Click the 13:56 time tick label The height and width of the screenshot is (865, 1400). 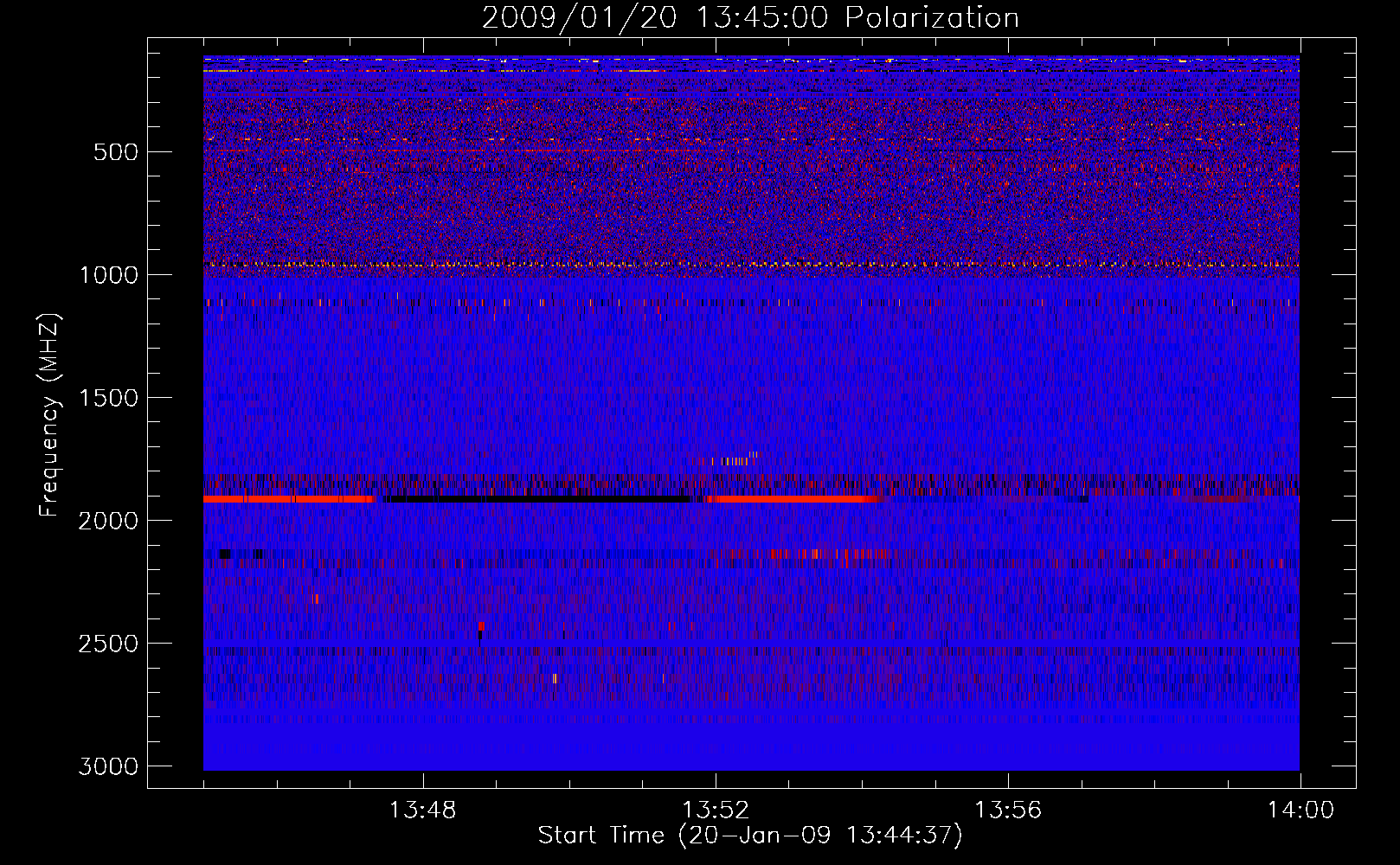click(1008, 811)
